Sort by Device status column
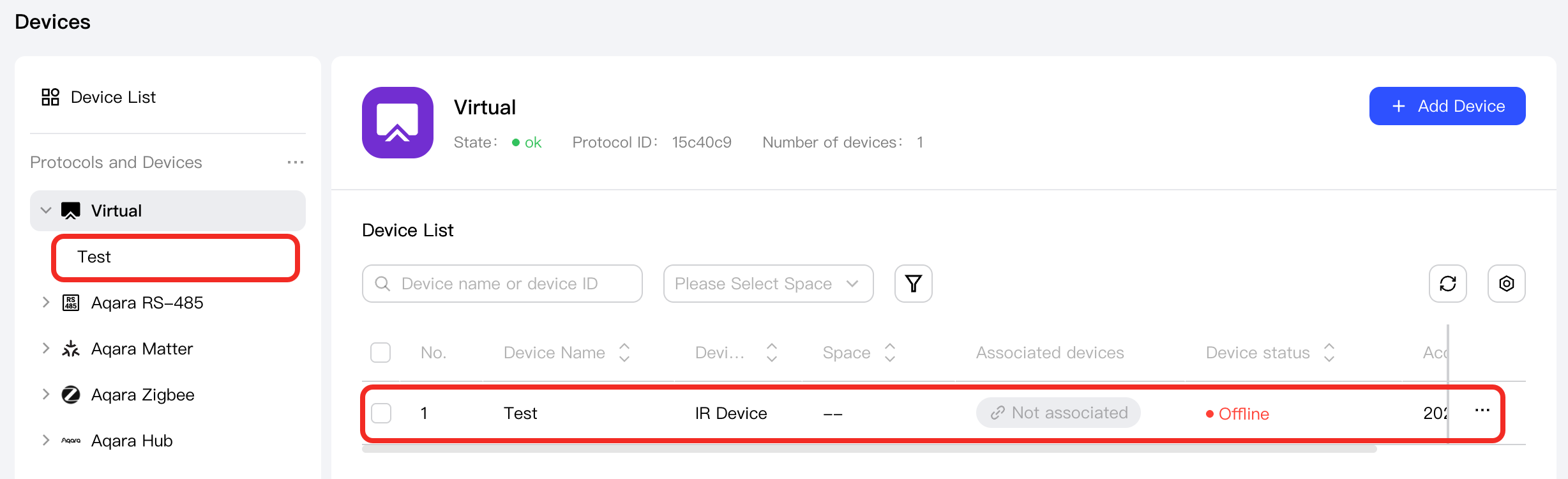The width and height of the screenshot is (1568, 479). click(x=1329, y=353)
